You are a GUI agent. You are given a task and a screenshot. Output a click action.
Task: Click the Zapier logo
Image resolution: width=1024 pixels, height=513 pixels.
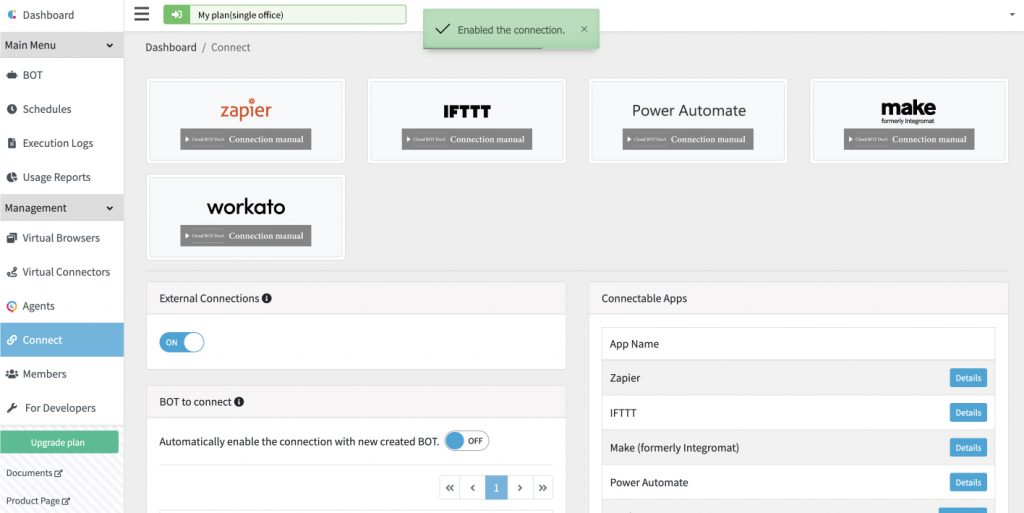pos(246,110)
